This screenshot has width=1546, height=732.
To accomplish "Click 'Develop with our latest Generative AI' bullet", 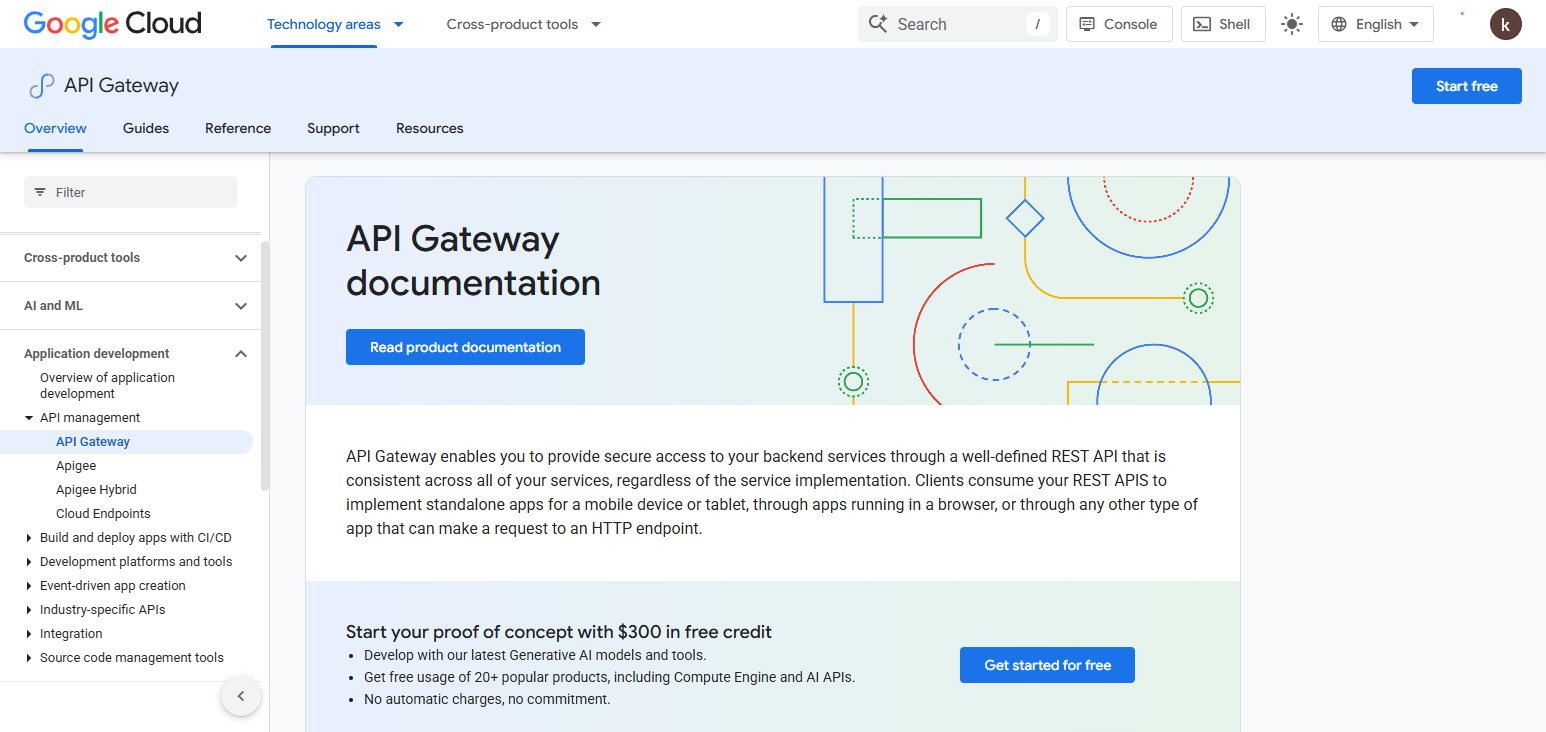I will point(535,655).
